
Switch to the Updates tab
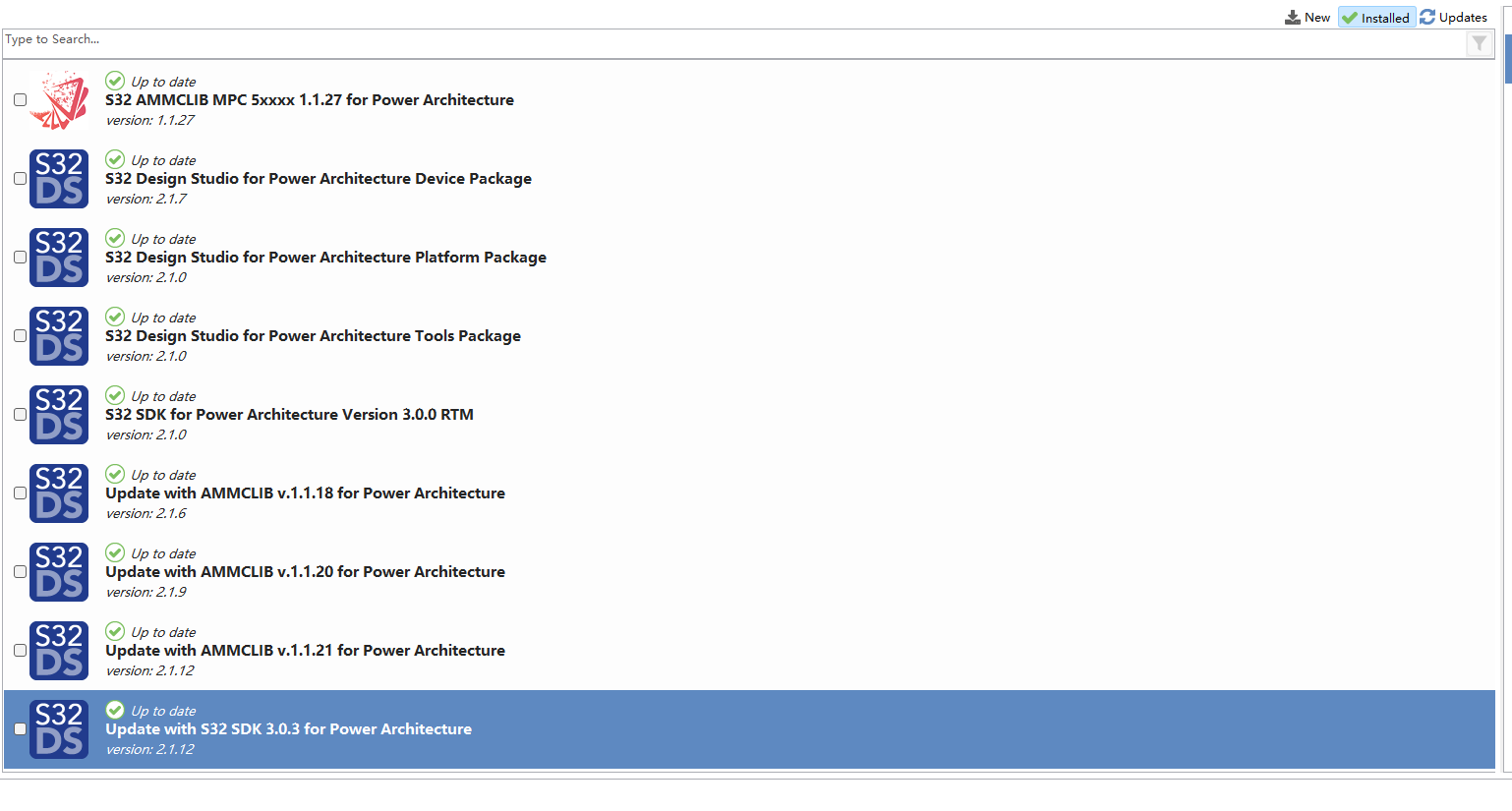pos(1454,18)
